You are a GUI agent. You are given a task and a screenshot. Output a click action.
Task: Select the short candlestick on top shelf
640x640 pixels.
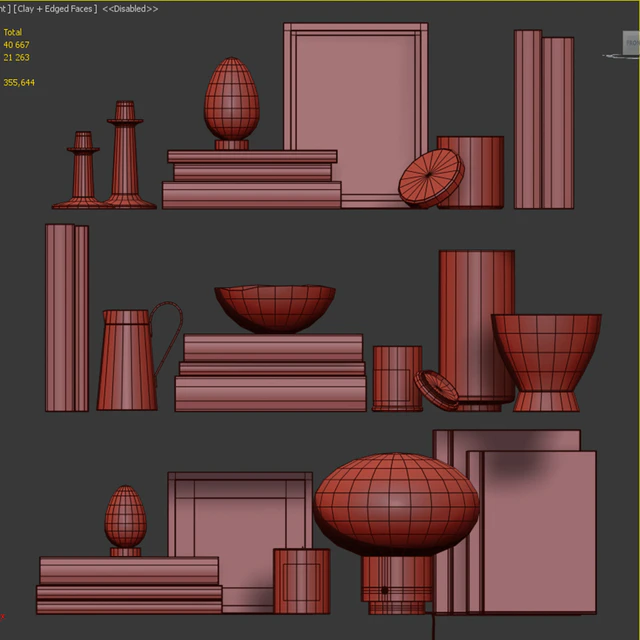83,171
